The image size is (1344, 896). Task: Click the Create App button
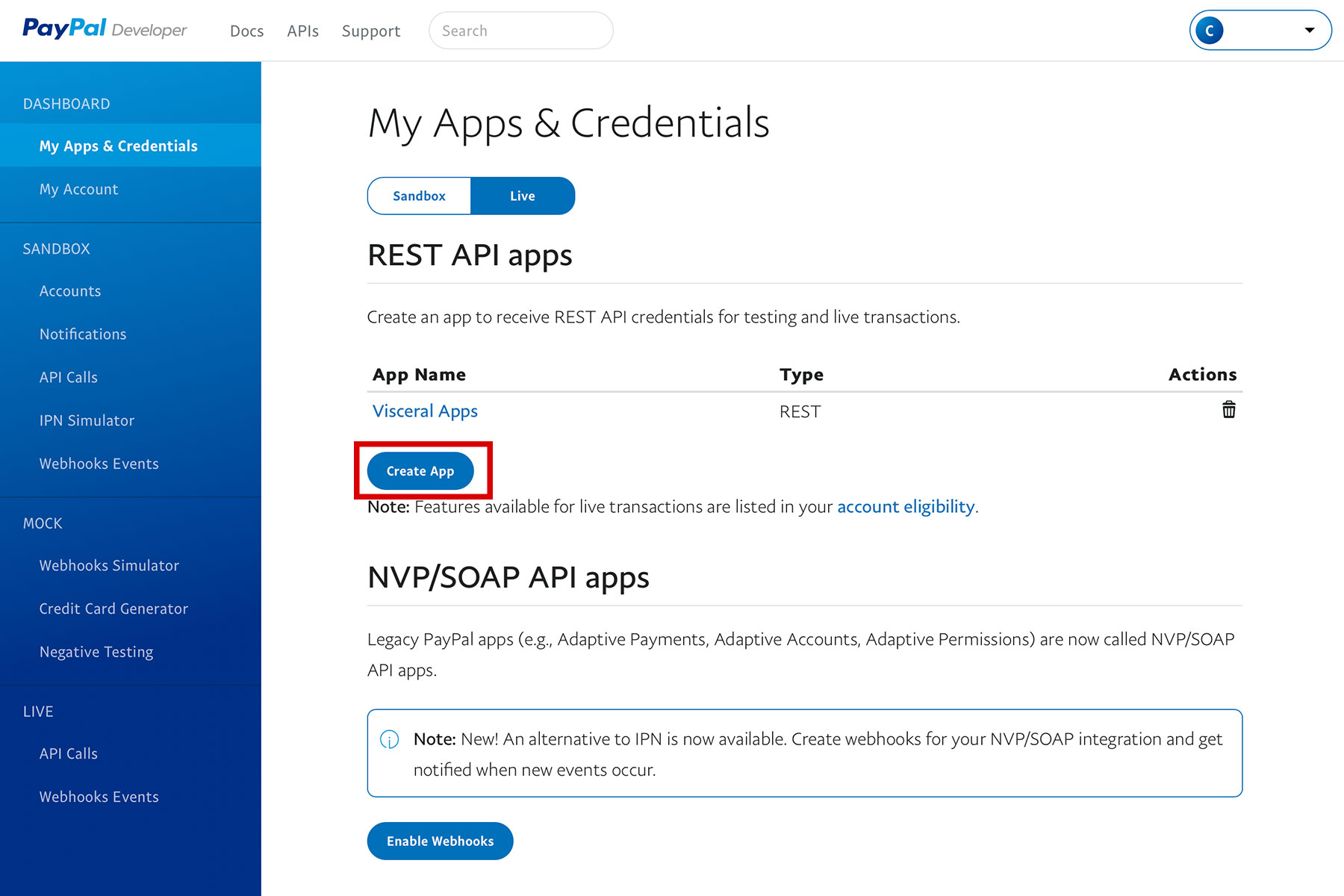tap(420, 471)
